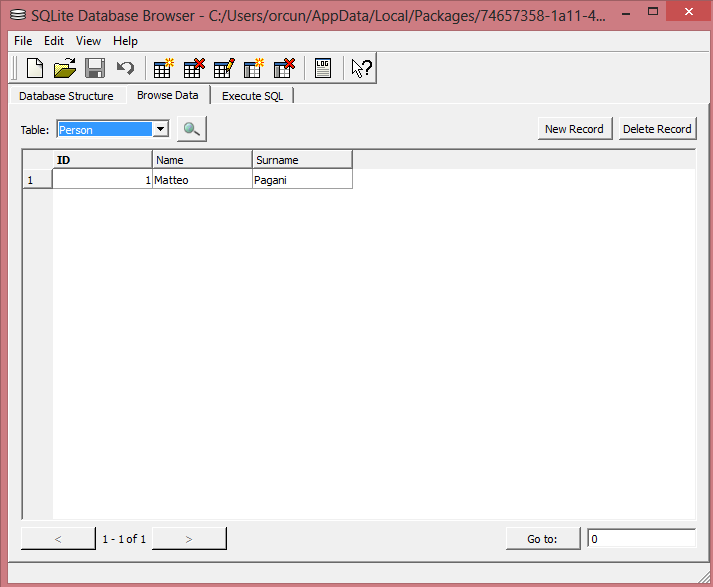This screenshot has width=713, height=587.
Task: Click the Delete Table icon
Action: click(194, 69)
